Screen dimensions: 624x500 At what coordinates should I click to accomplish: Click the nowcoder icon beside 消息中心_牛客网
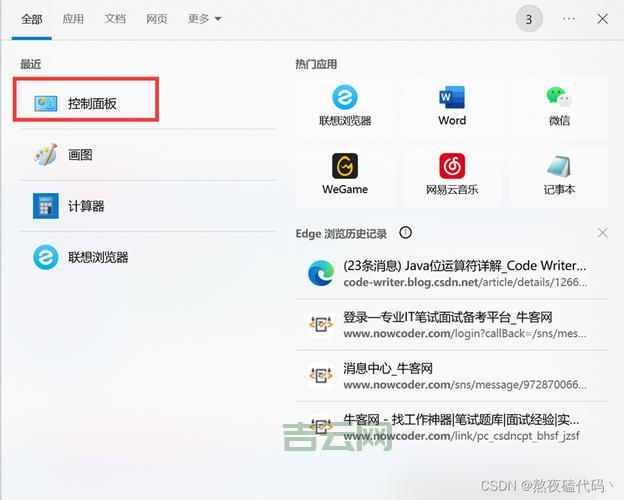321,375
